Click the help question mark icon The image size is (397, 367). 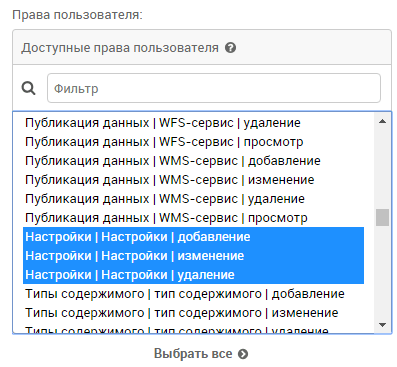point(230,48)
